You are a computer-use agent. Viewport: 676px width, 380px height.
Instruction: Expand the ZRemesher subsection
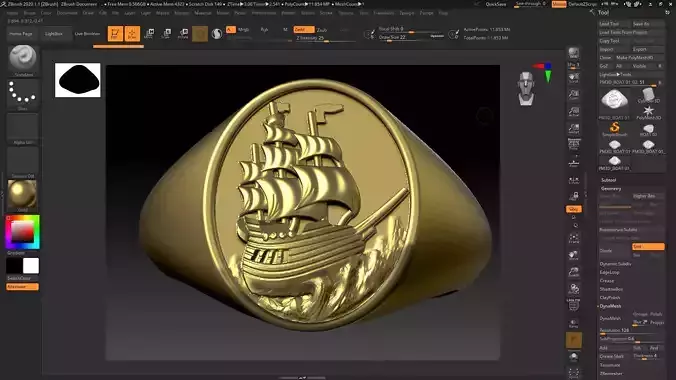click(611, 374)
